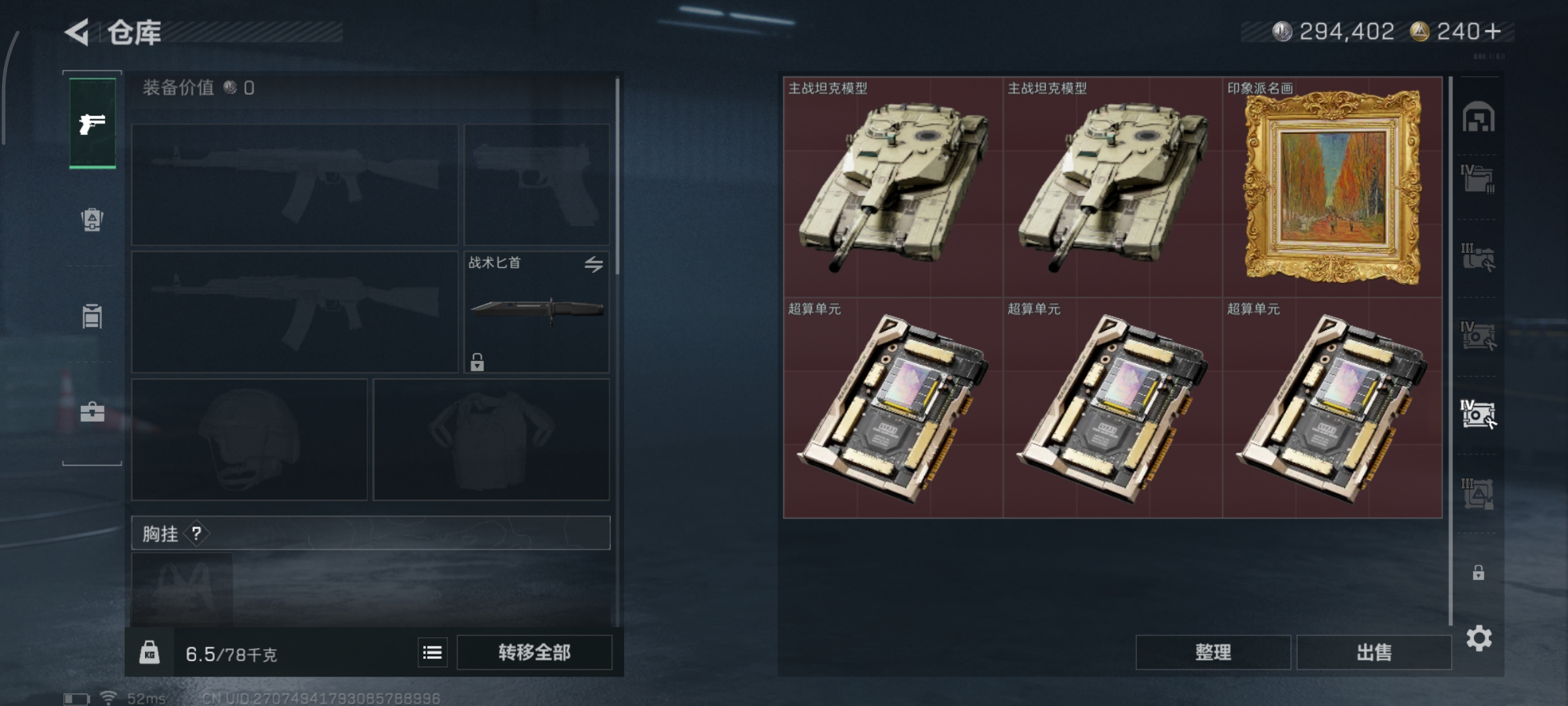Click the 整理 organize button
Viewport: 1568px width, 706px height.
pyautogui.click(x=1213, y=652)
